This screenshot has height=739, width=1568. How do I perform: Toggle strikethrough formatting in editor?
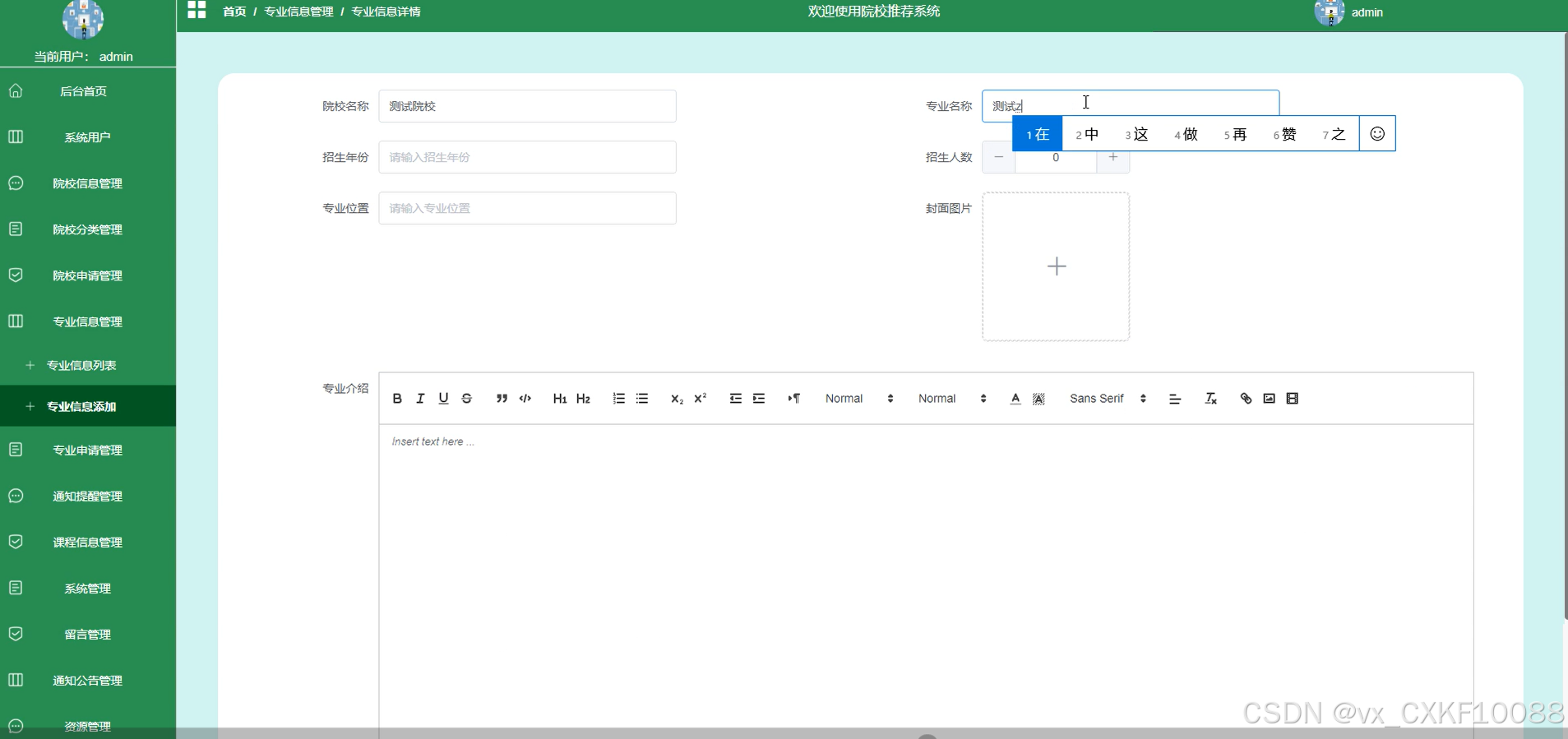pos(466,399)
